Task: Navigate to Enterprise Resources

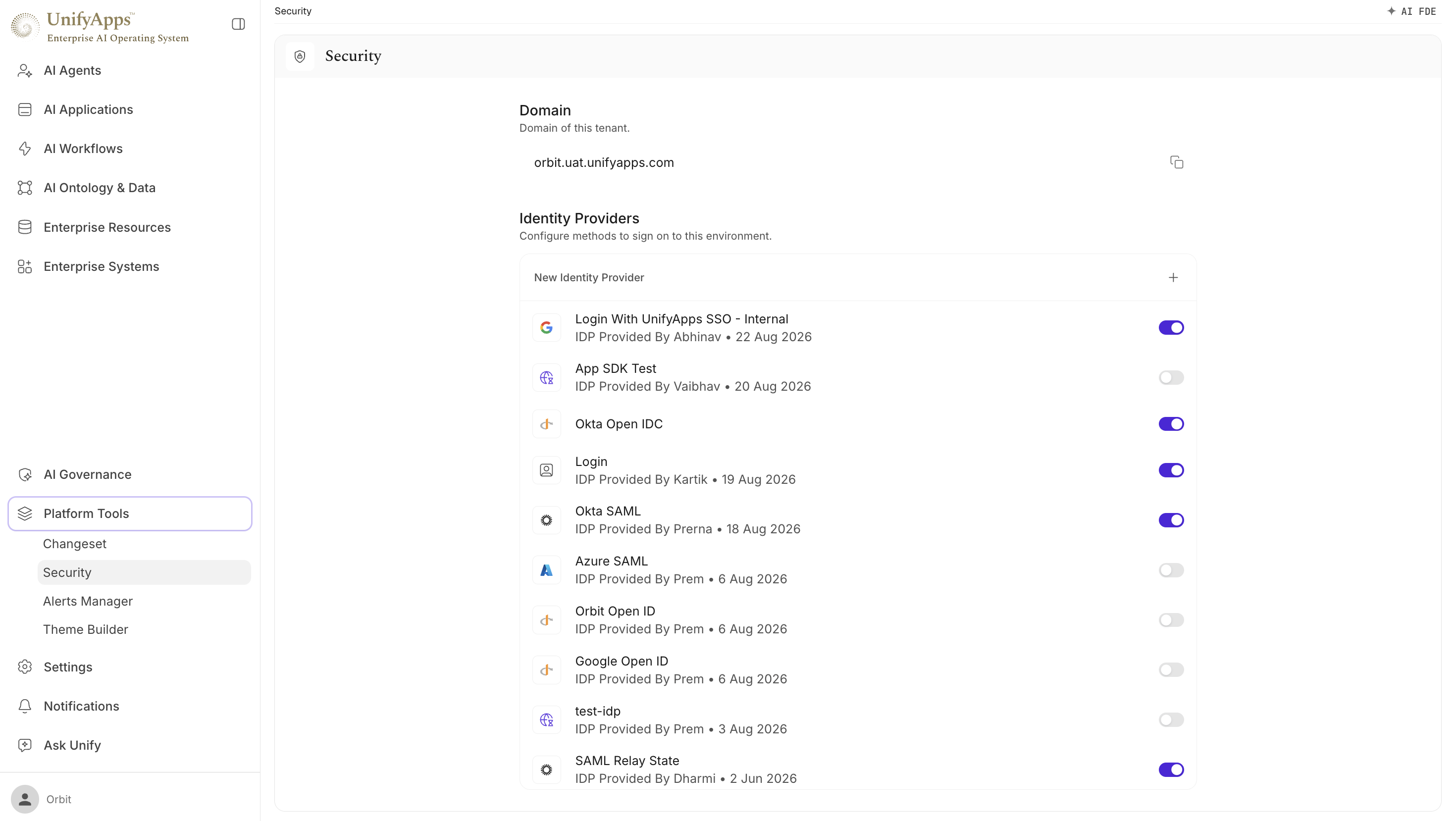Action: click(x=130, y=227)
